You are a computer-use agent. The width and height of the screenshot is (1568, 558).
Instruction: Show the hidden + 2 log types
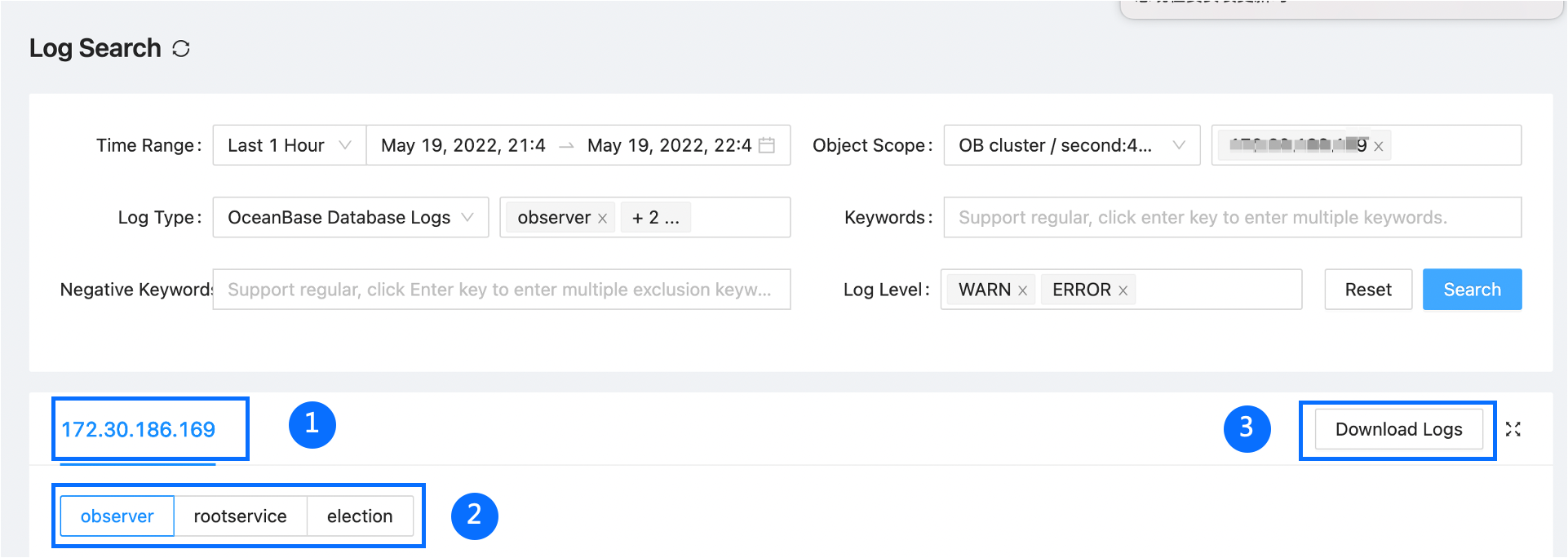tap(655, 218)
